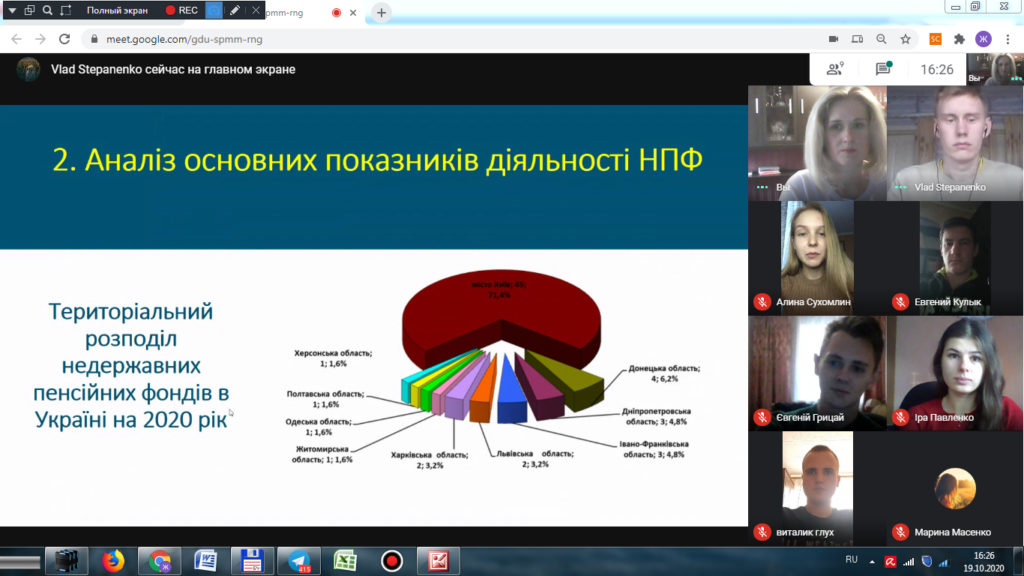The width and height of the screenshot is (1024, 576).
Task: Reload the Google Meet page
Action: [x=65, y=39]
